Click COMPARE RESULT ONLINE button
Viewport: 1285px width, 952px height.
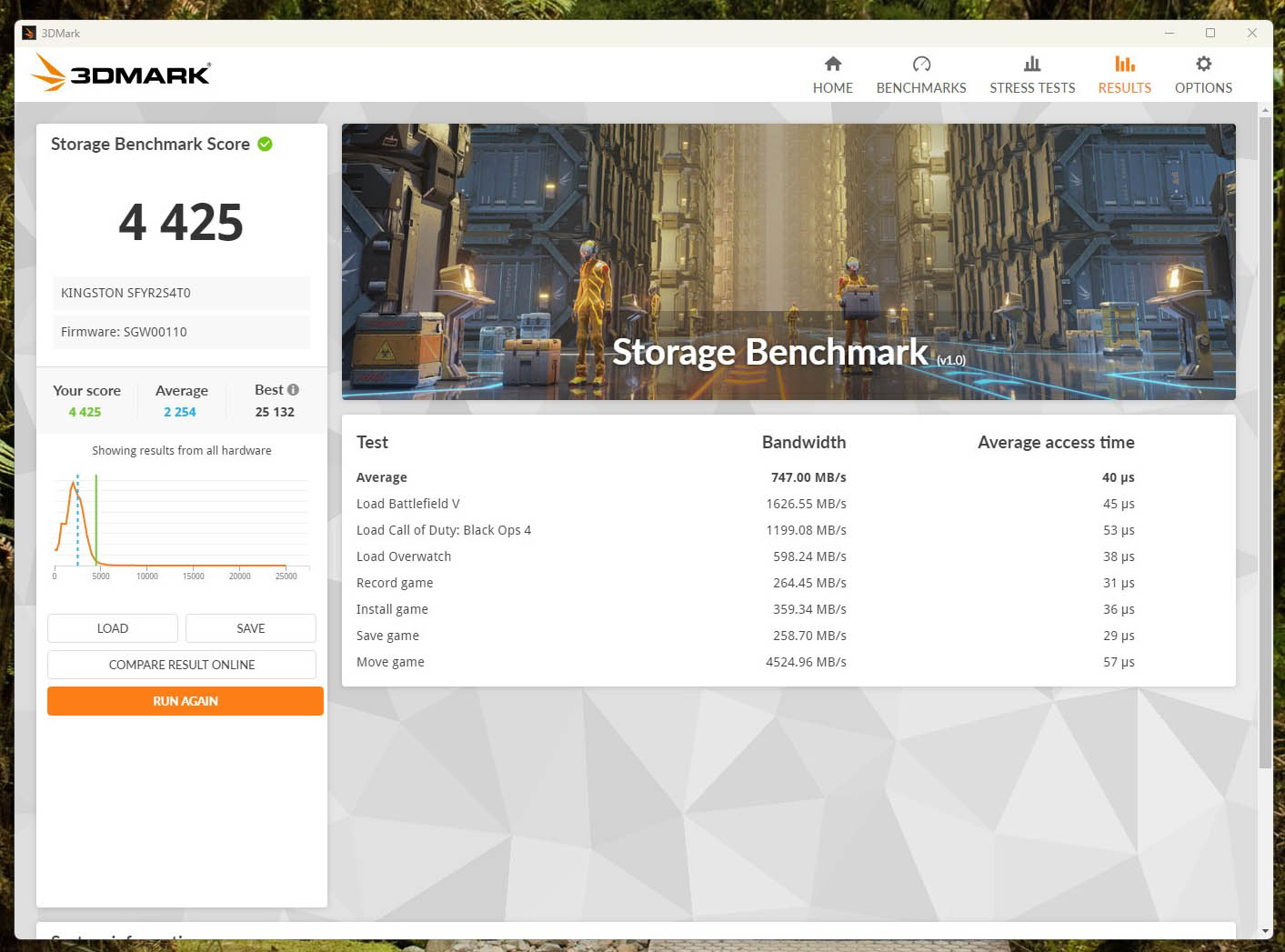click(x=182, y=665)
